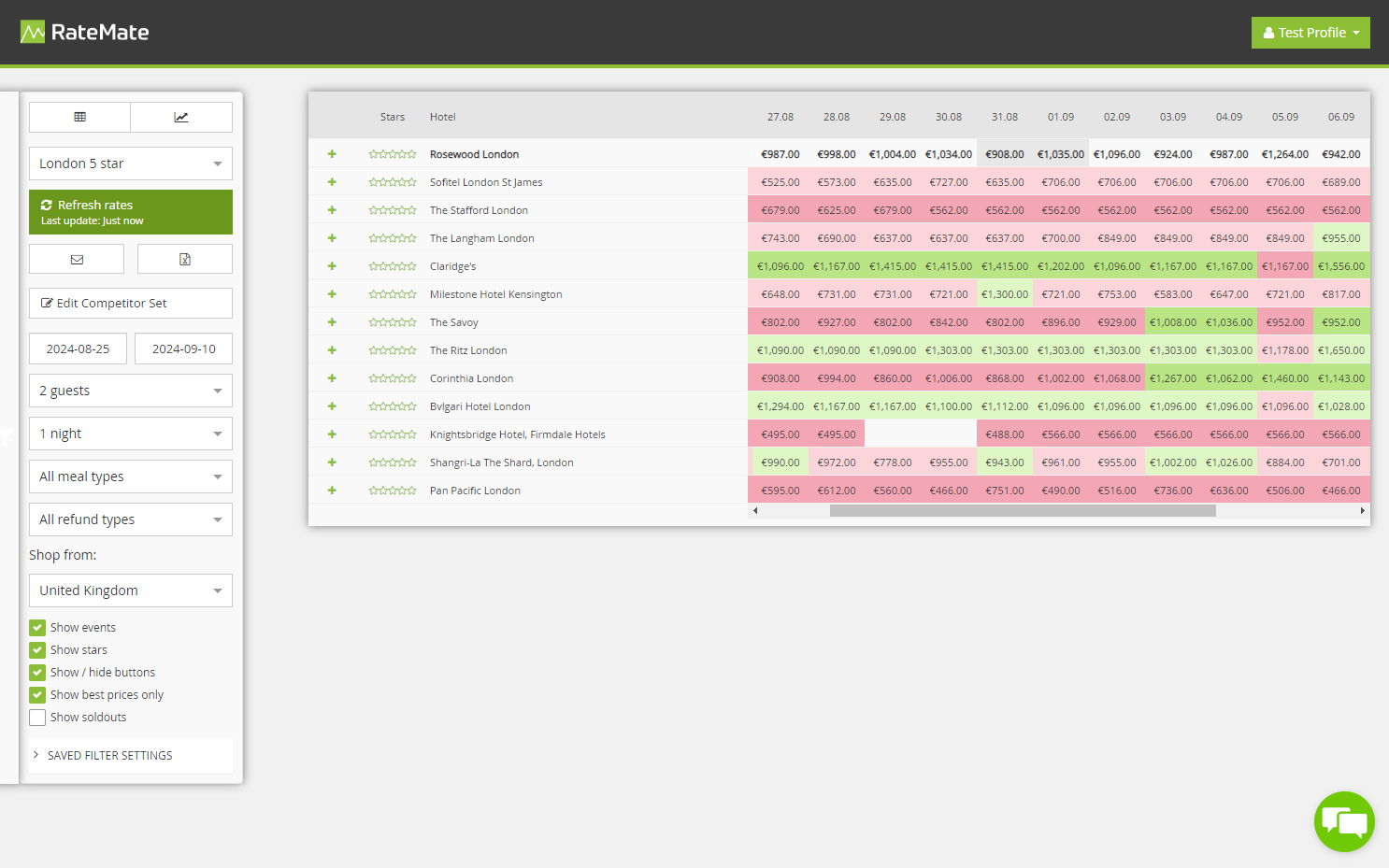Screen dimensions: 1389x868
Task: Click star rating of Claridge's
Action: point(393,266)
